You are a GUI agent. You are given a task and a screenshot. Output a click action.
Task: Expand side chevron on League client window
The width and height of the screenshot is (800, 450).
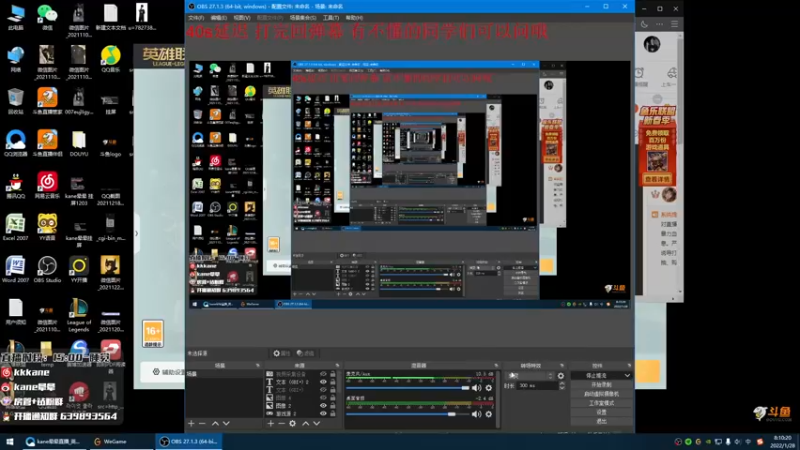(136, 233)
